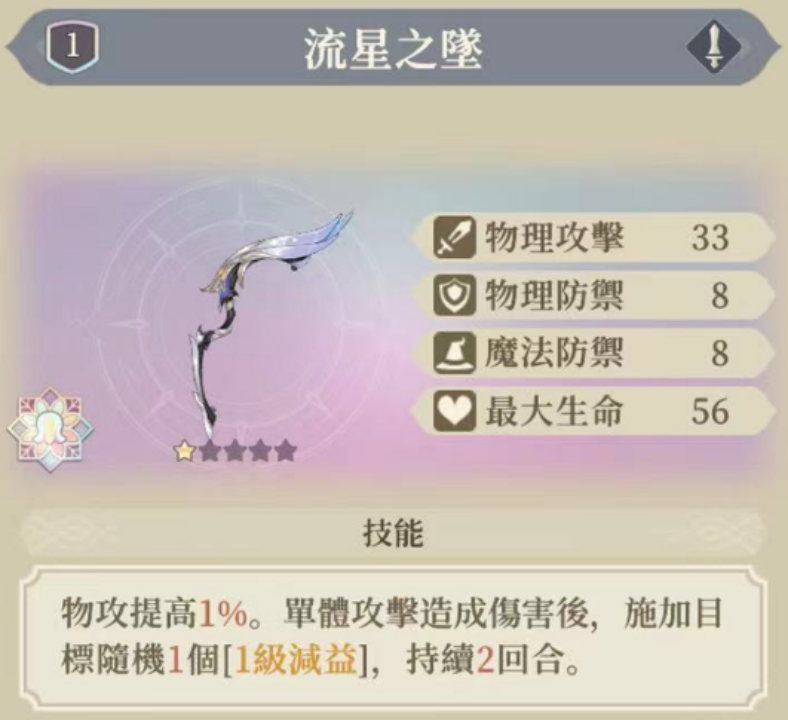Click the highlighted 1% value in skill text

click(224, 614)
